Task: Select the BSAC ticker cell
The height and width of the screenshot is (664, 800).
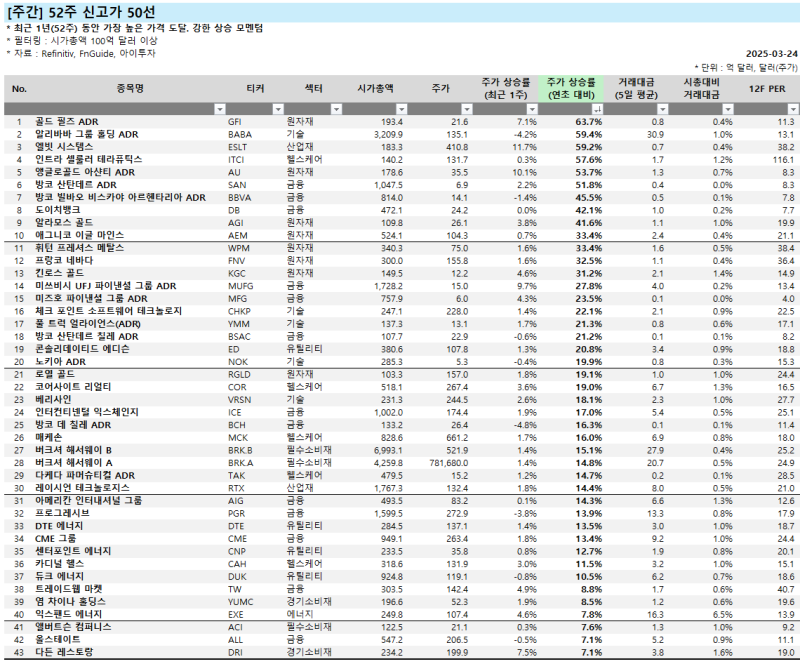Action: point(239,337)
